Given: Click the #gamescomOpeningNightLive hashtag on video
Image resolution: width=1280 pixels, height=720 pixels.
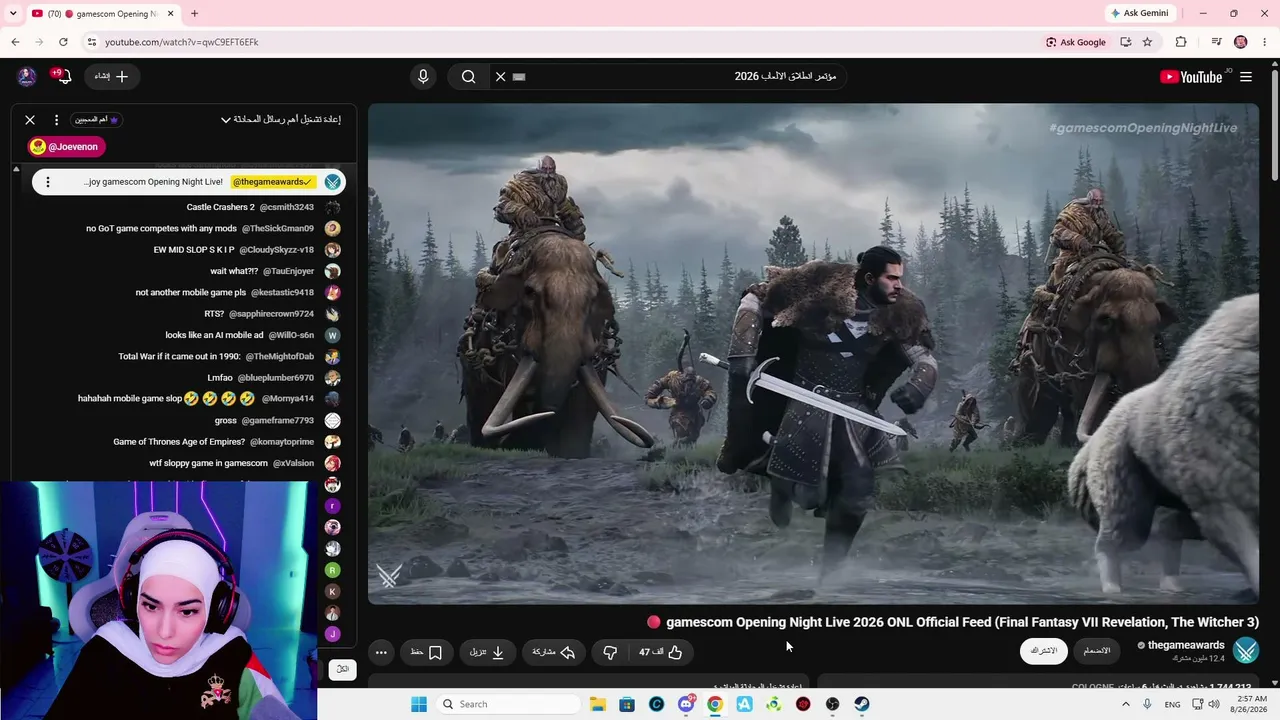Looking at the screenshot, I should pyautogui.click(x=1143, y=128).
